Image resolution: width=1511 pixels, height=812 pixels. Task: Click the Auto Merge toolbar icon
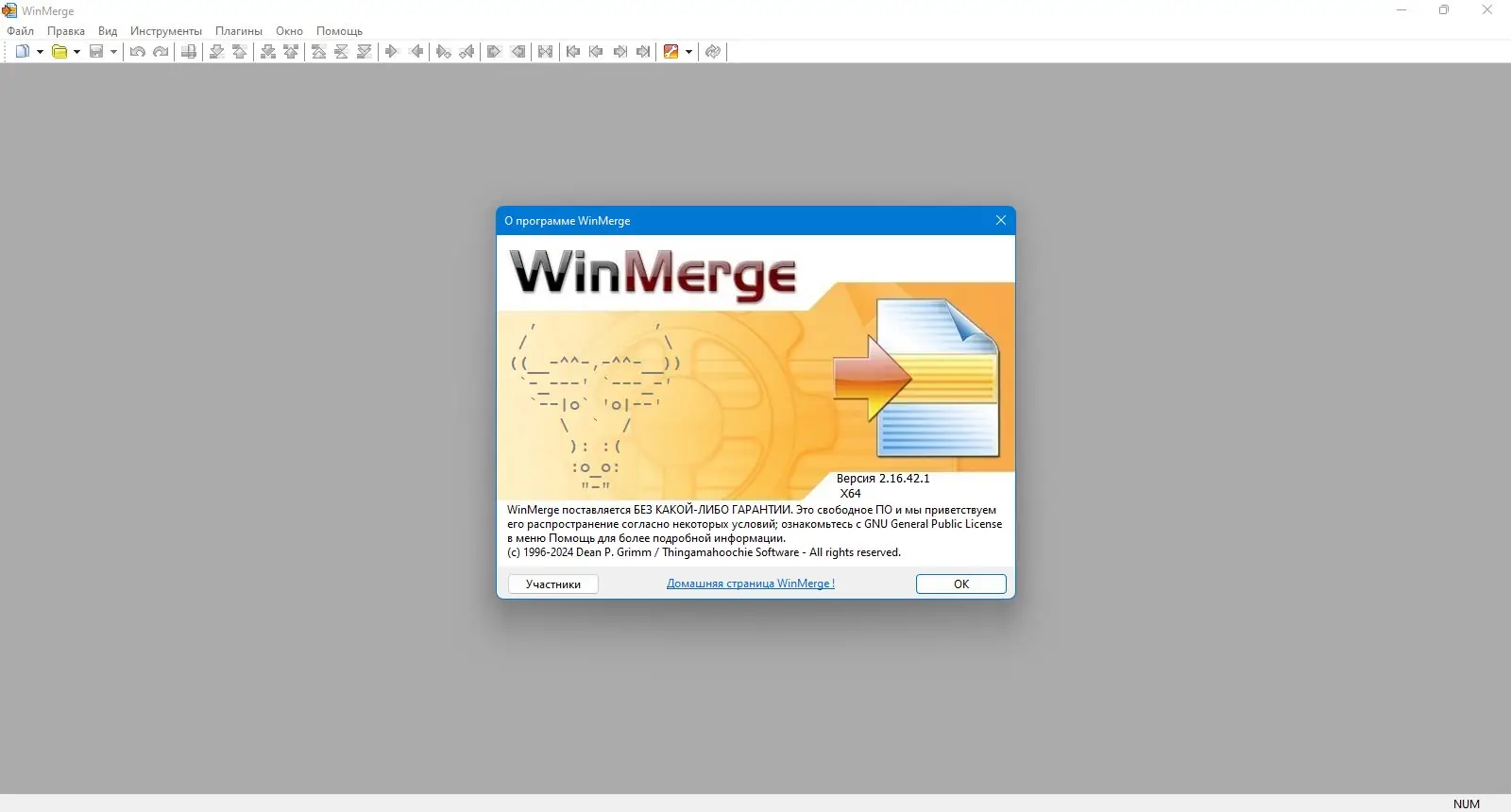545,52
